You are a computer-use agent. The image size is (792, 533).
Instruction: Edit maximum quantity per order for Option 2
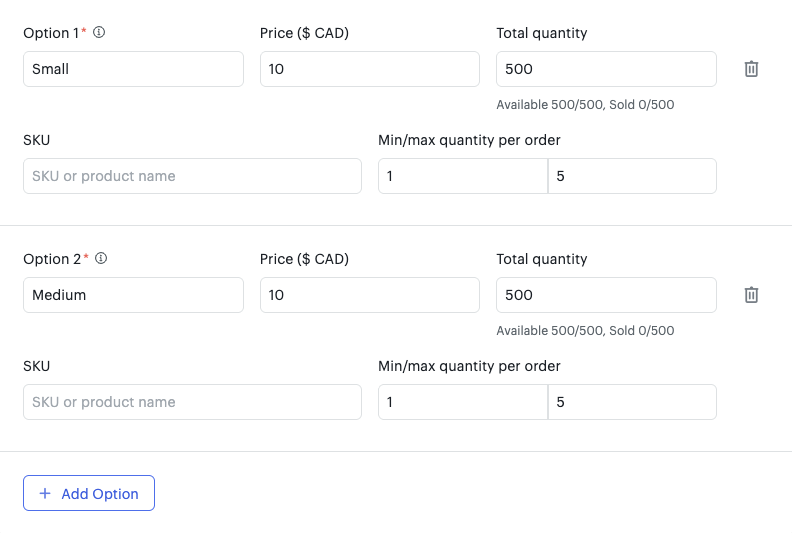[632, 402]
